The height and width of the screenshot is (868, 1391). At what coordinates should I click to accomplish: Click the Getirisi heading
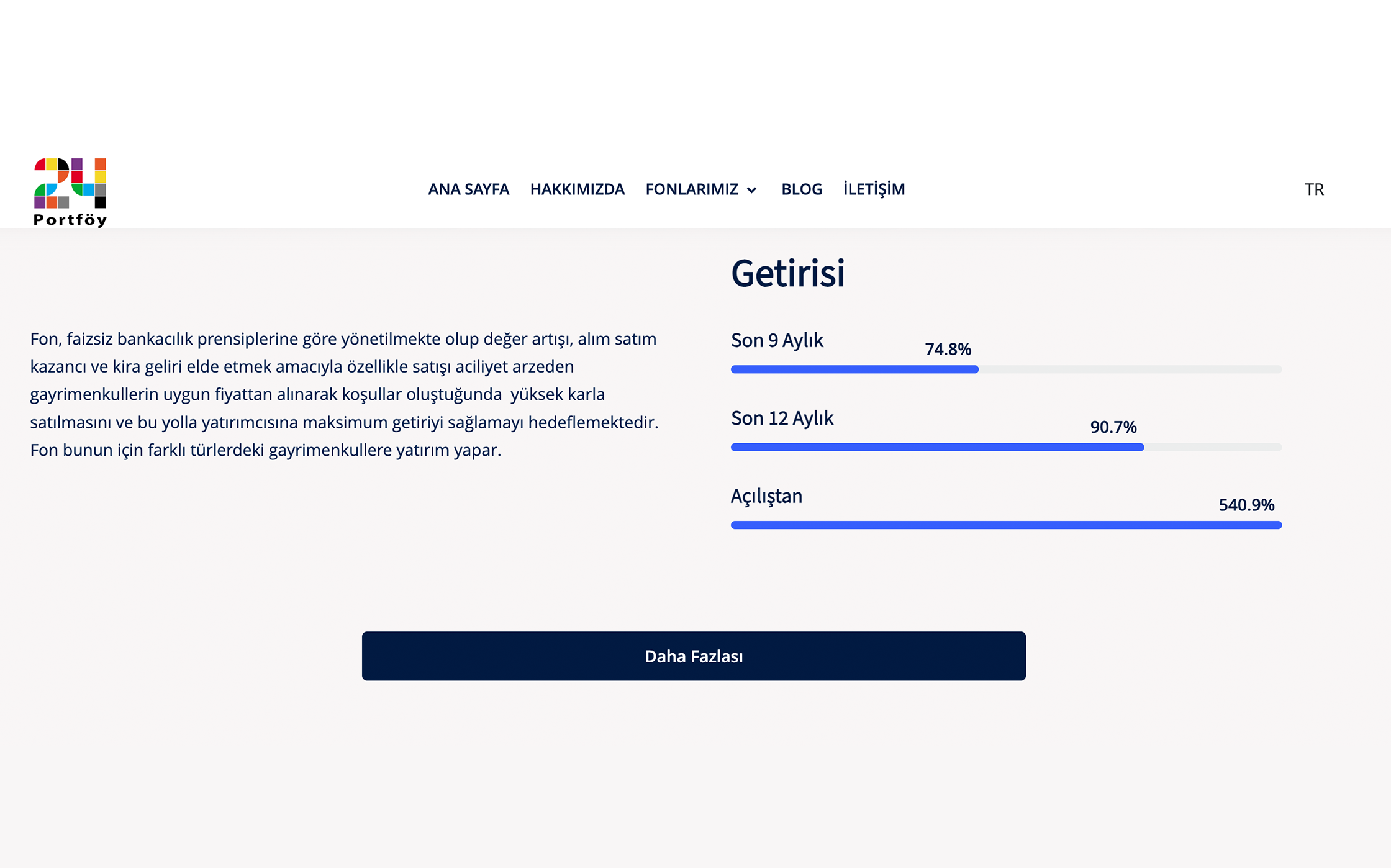click(787, 273)
